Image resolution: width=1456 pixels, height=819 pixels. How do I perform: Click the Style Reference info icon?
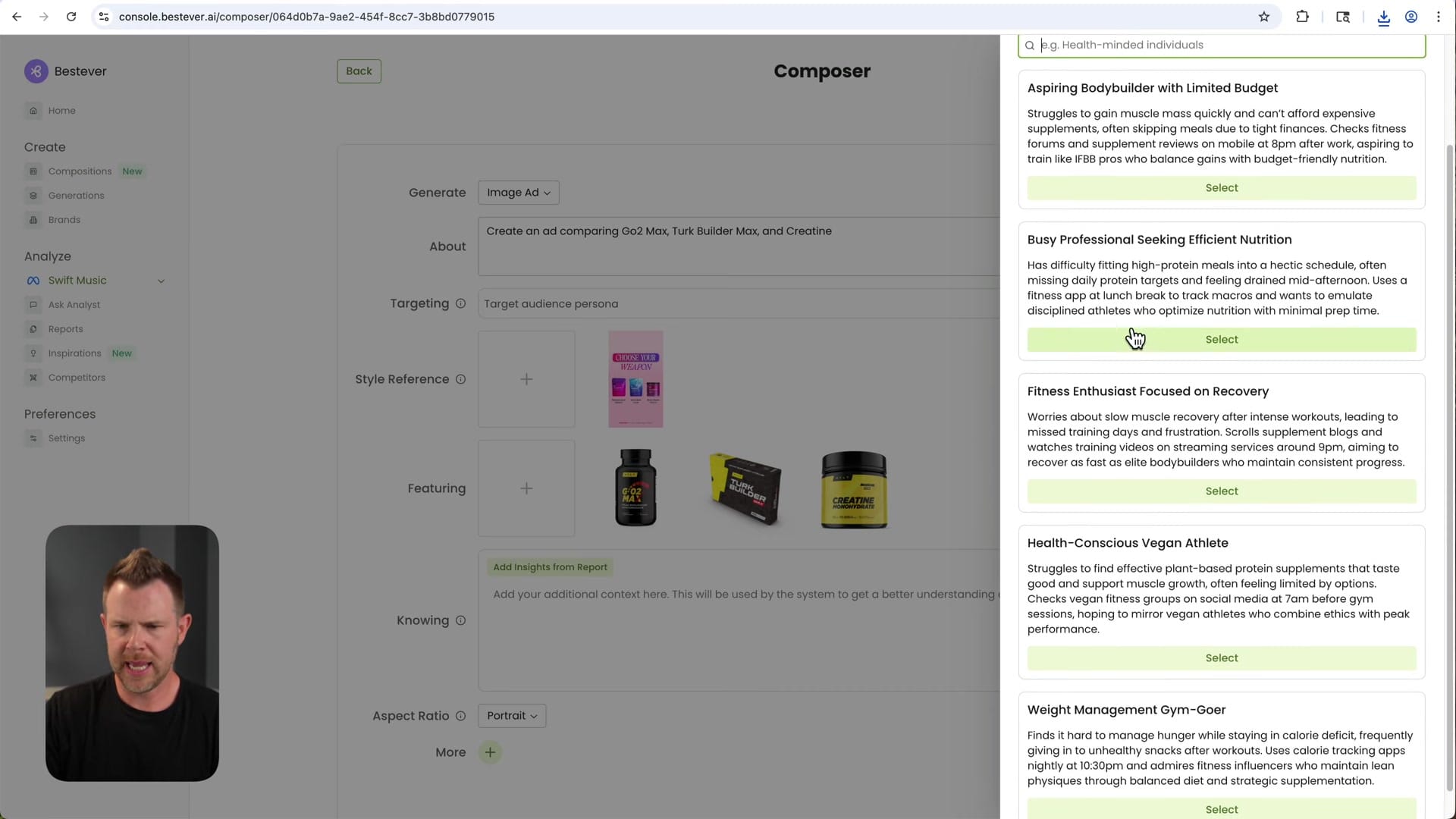click(460, 379)
